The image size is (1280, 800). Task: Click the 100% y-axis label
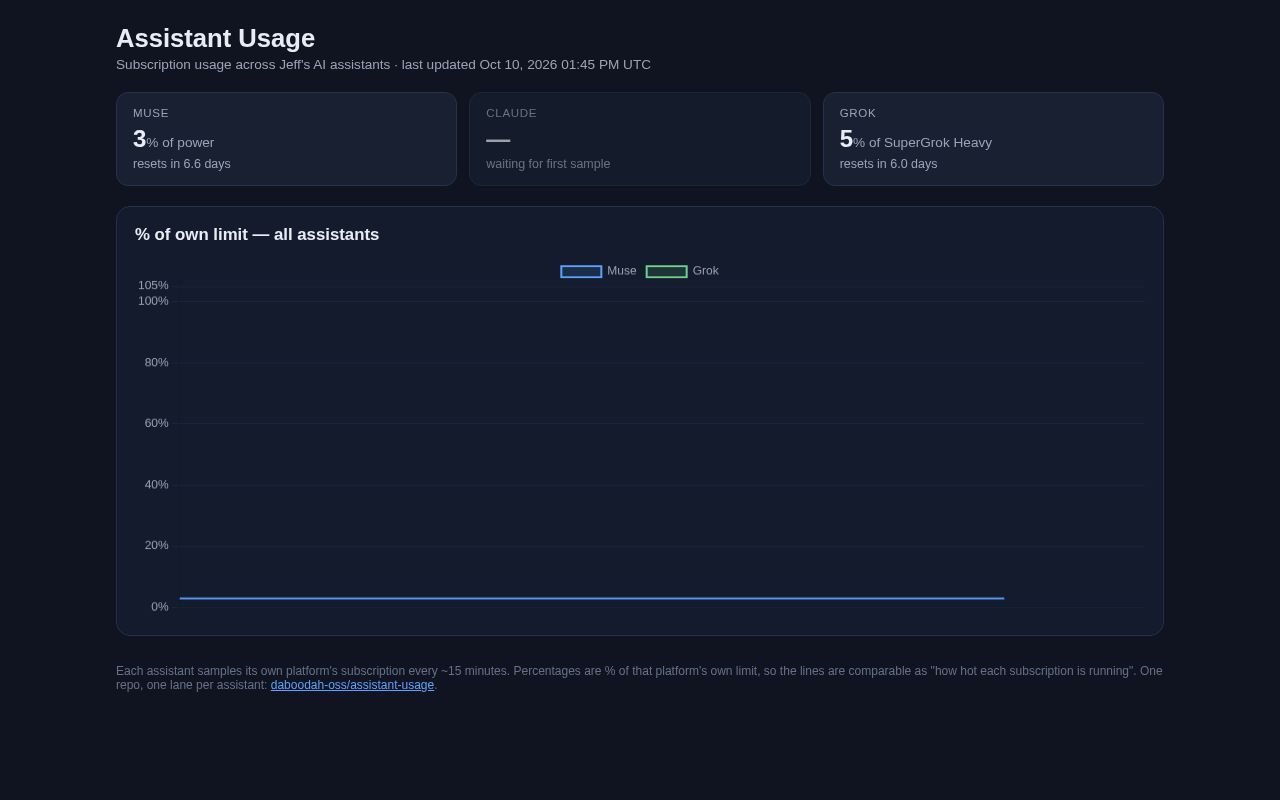tap(153, 301)
